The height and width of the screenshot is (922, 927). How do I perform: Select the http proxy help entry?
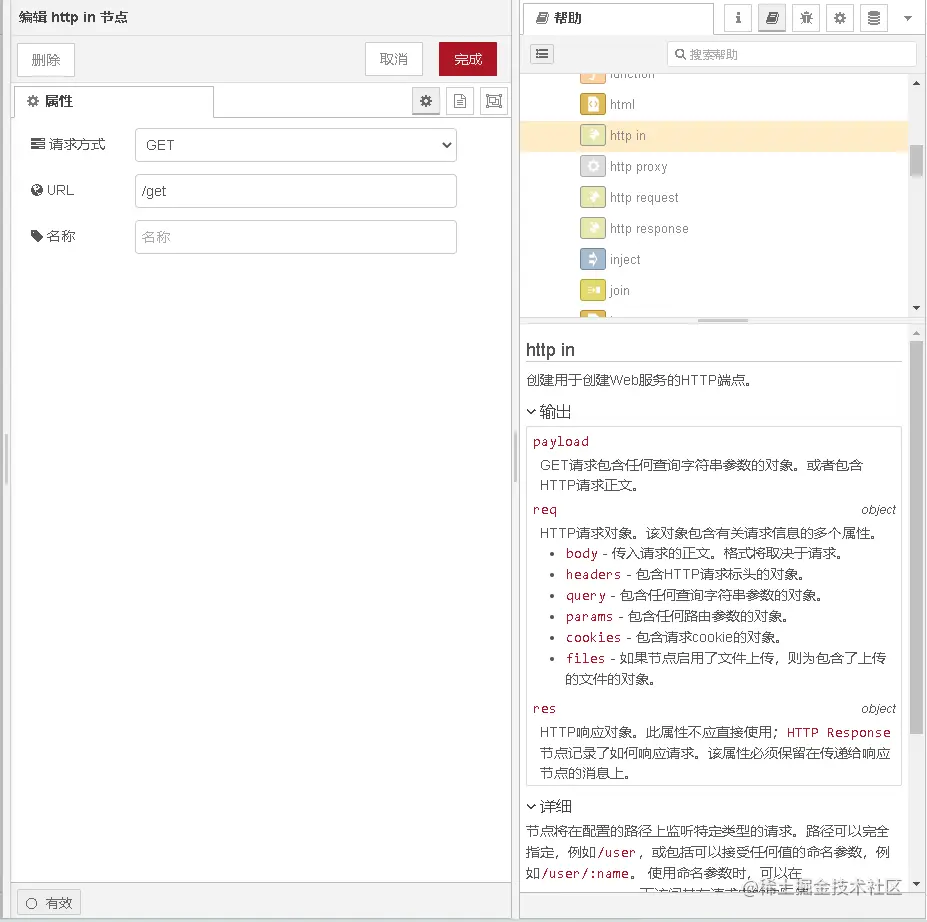click(714, 167)
